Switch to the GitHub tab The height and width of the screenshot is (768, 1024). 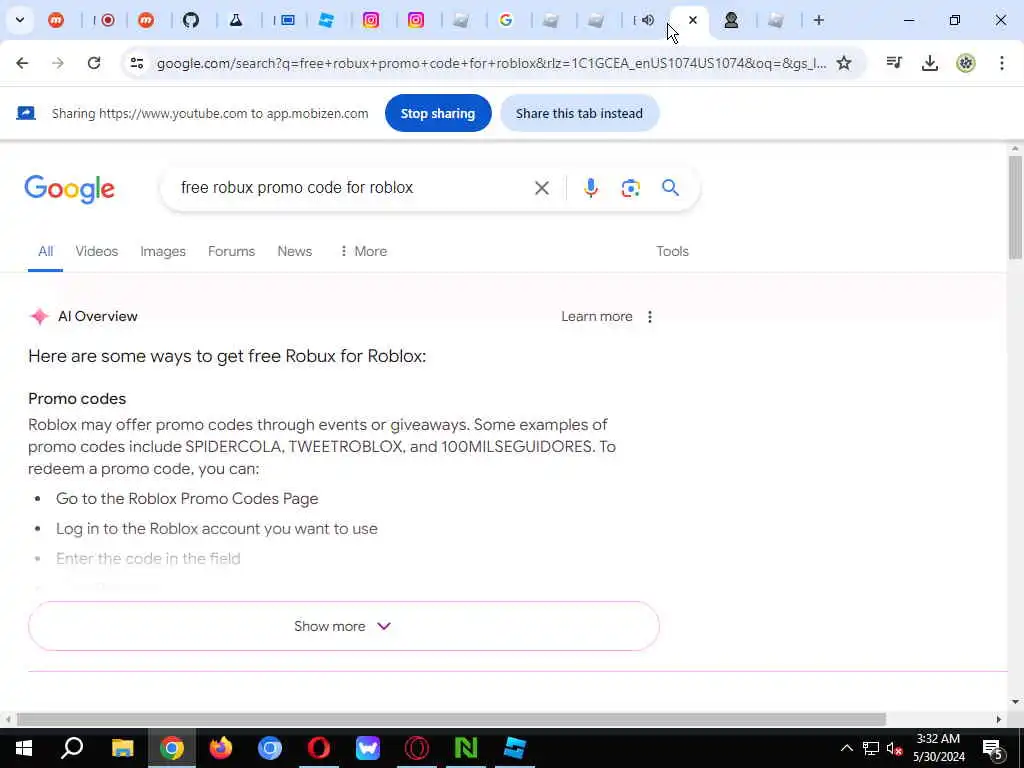(x=191, y=20)
